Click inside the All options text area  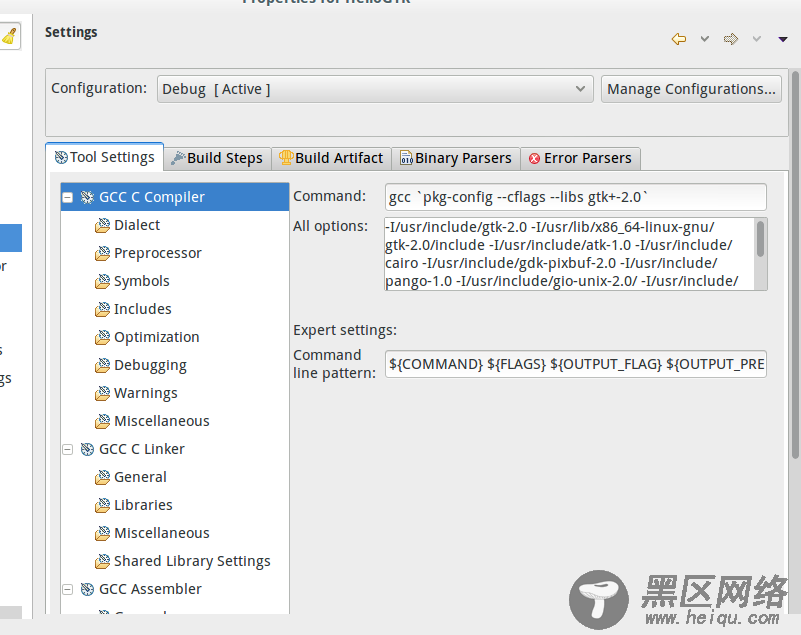[569, 254]
